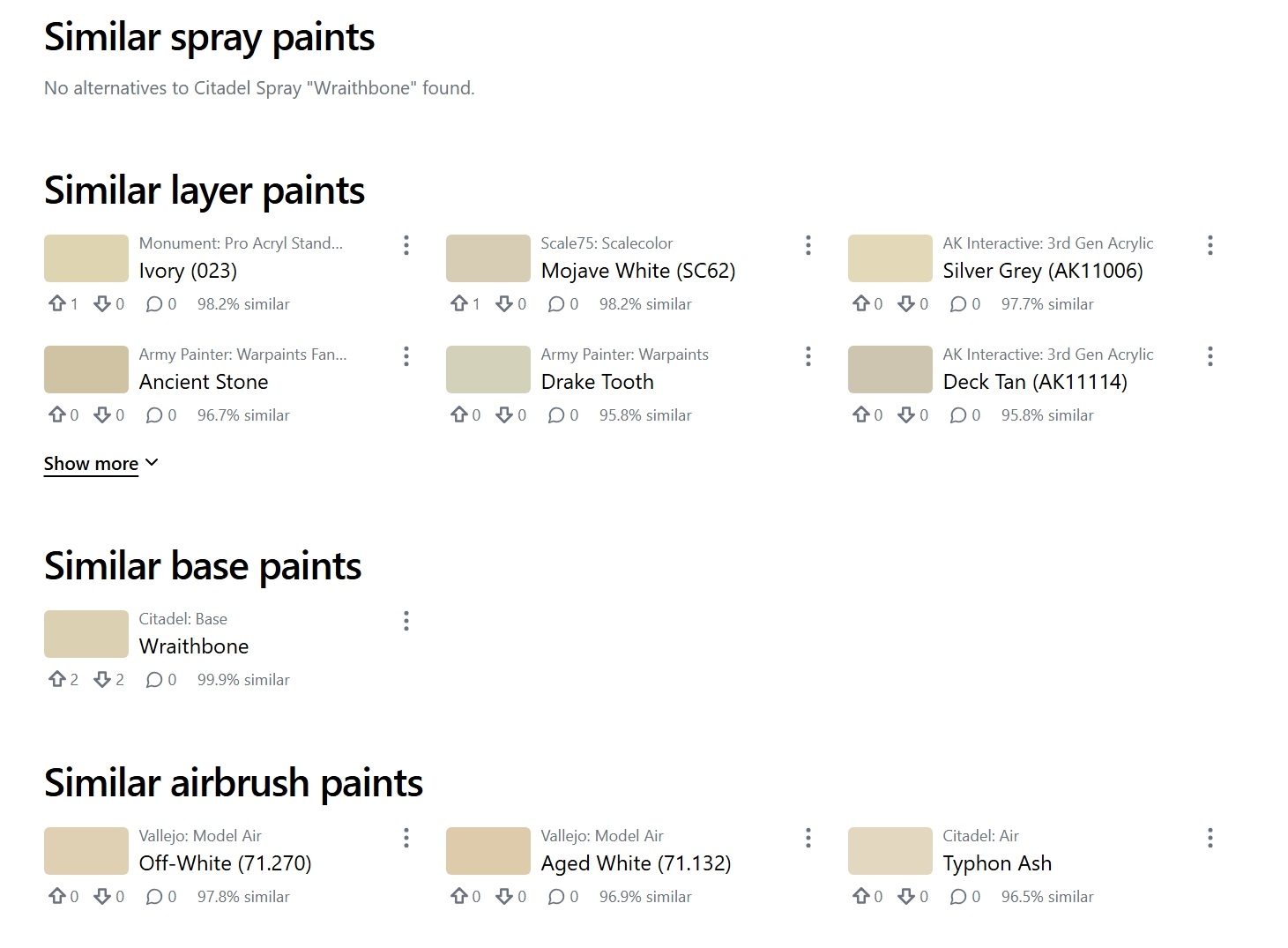Open the options menu for Ivory (023)
The height and width of the screenshot is (948, 1288).
[406, 245]
